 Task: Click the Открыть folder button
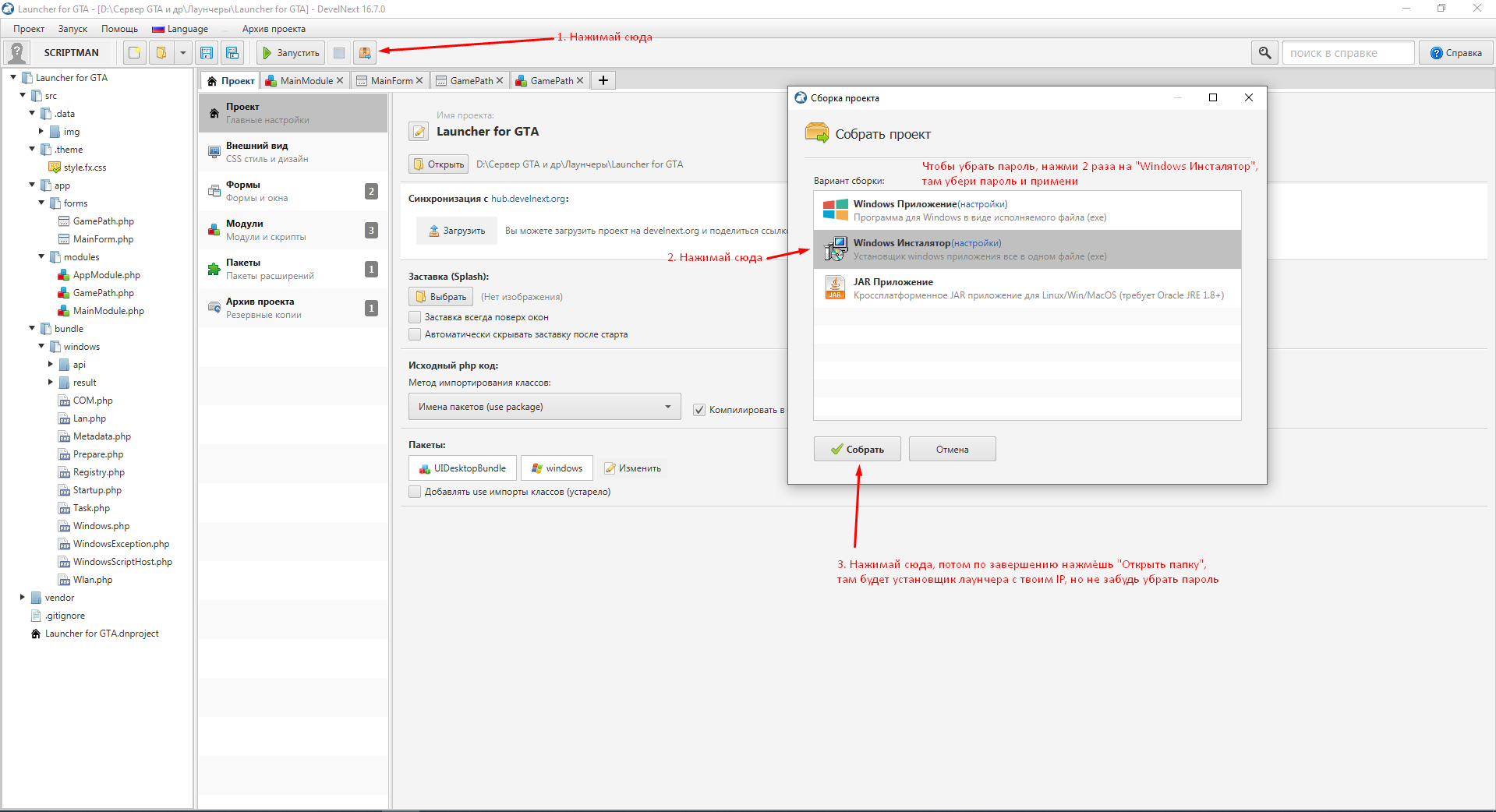click(439, 164)
